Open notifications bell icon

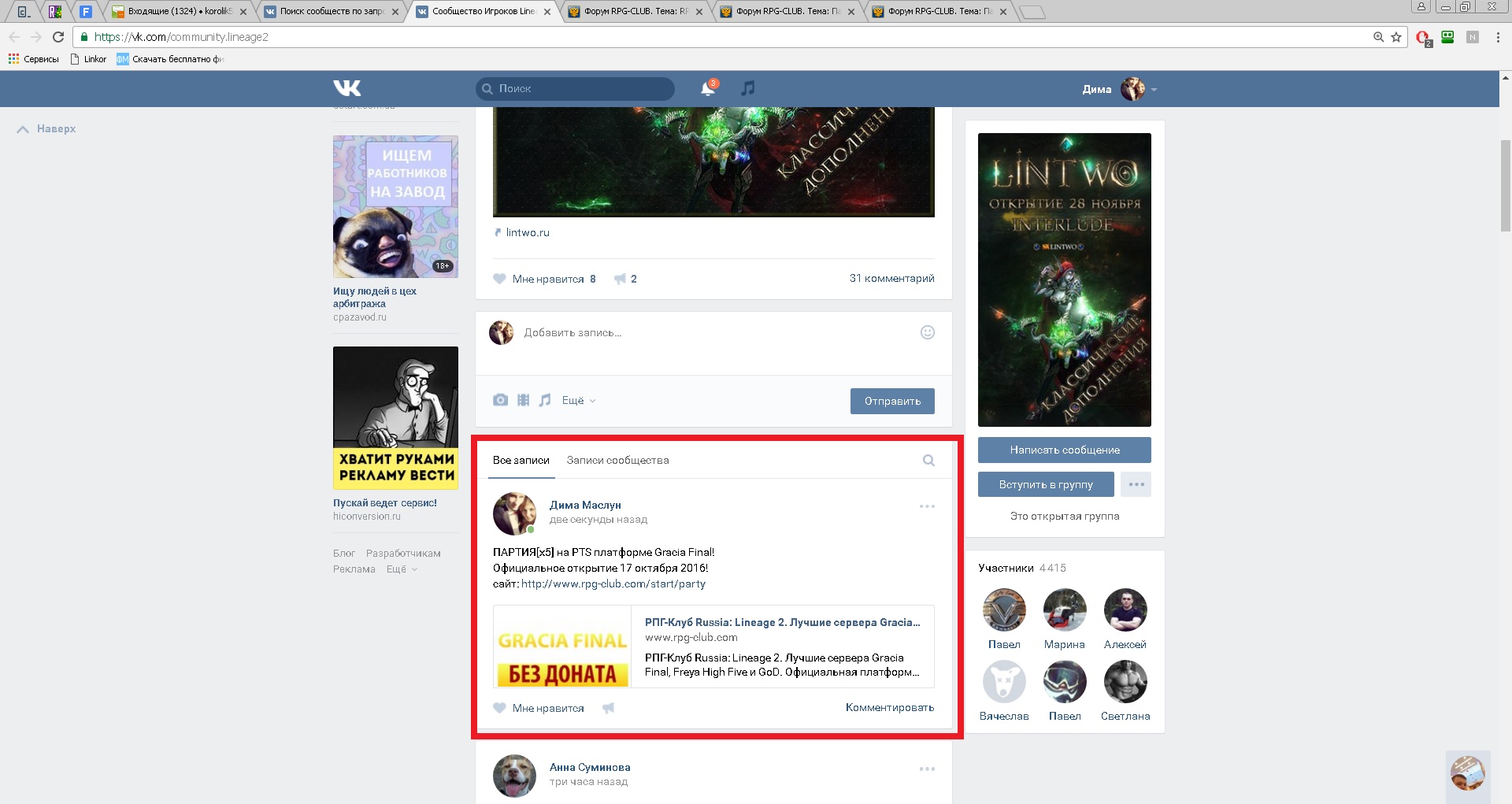pyautogui.click(x=708, y=88)
